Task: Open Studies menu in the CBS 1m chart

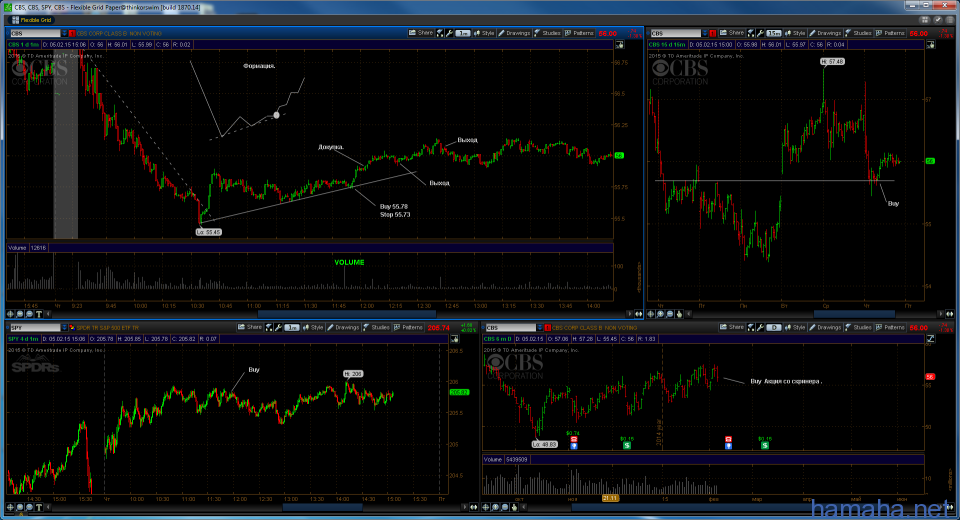Action: [x=547, y=33]
